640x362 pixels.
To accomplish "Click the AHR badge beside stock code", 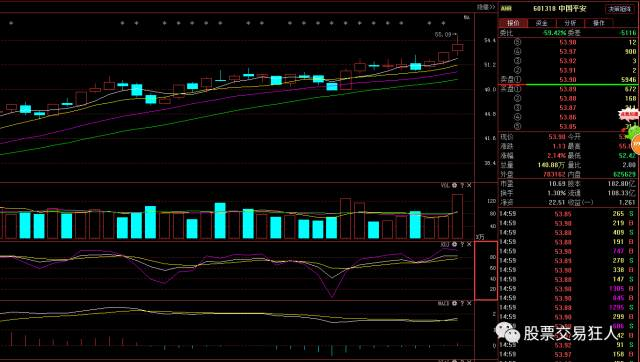I will click(506, 8).
